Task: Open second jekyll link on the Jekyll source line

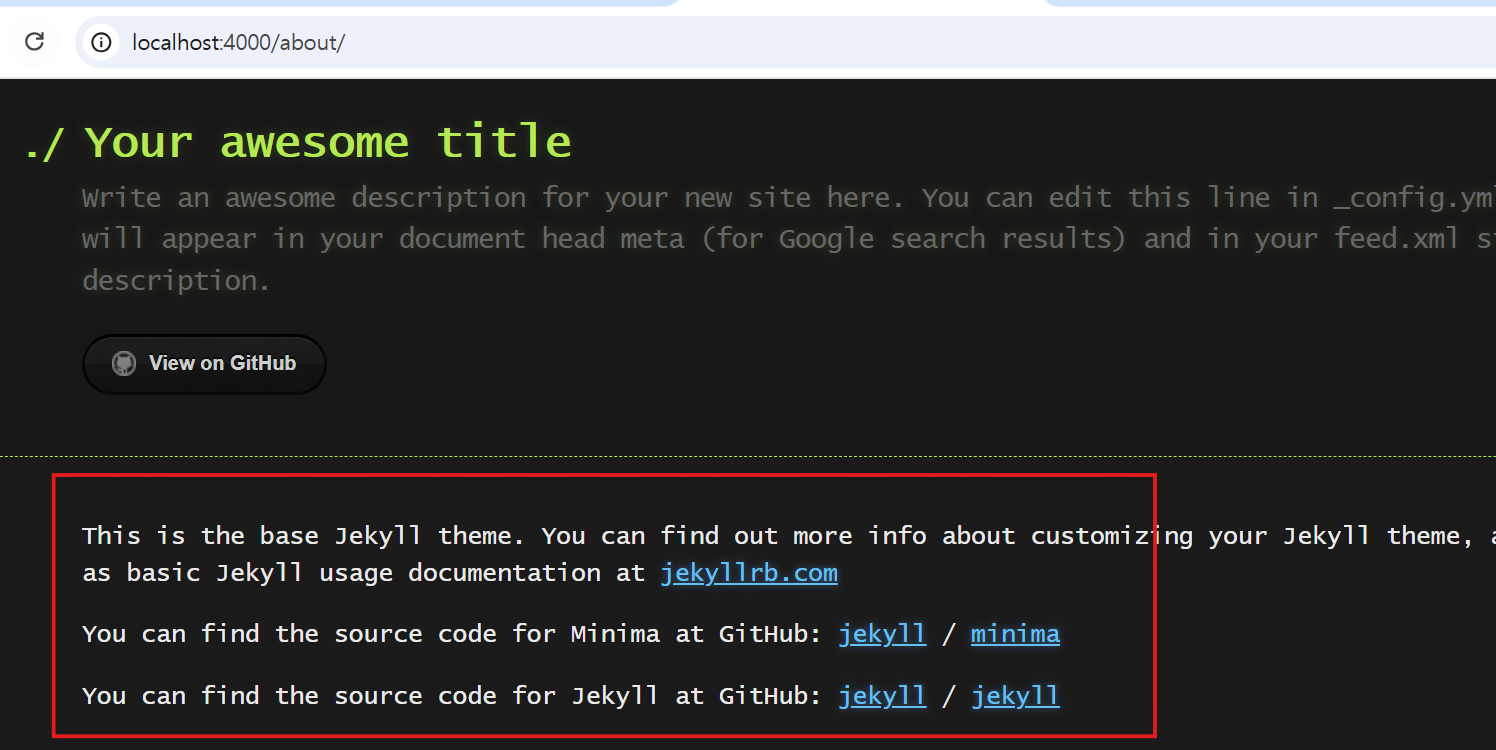Action: pyautogui.click(x=1015, y=696)
